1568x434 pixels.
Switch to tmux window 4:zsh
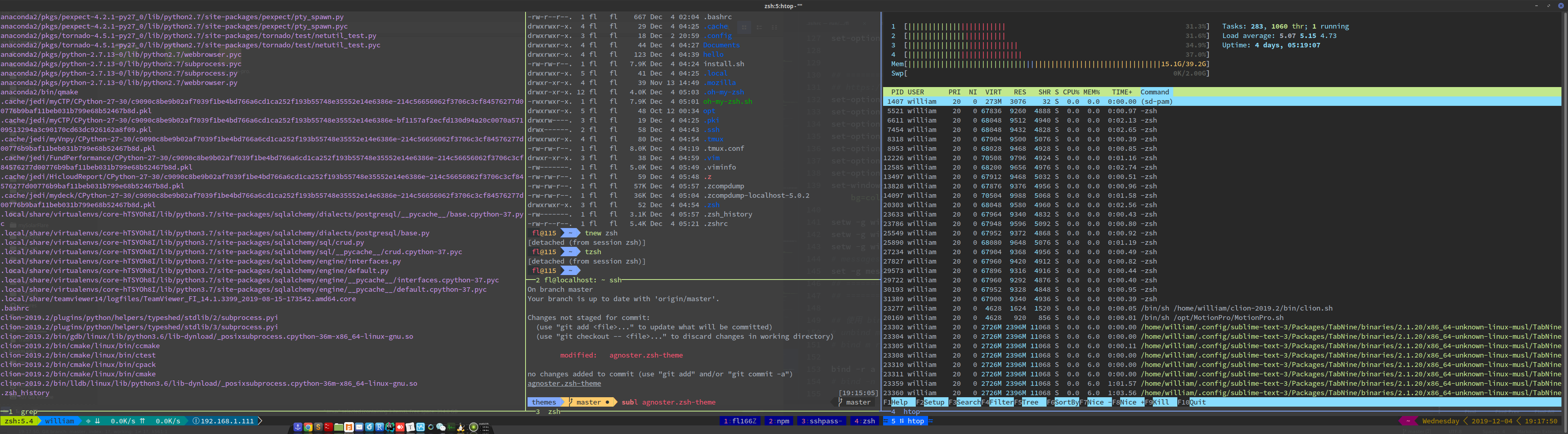864,421
